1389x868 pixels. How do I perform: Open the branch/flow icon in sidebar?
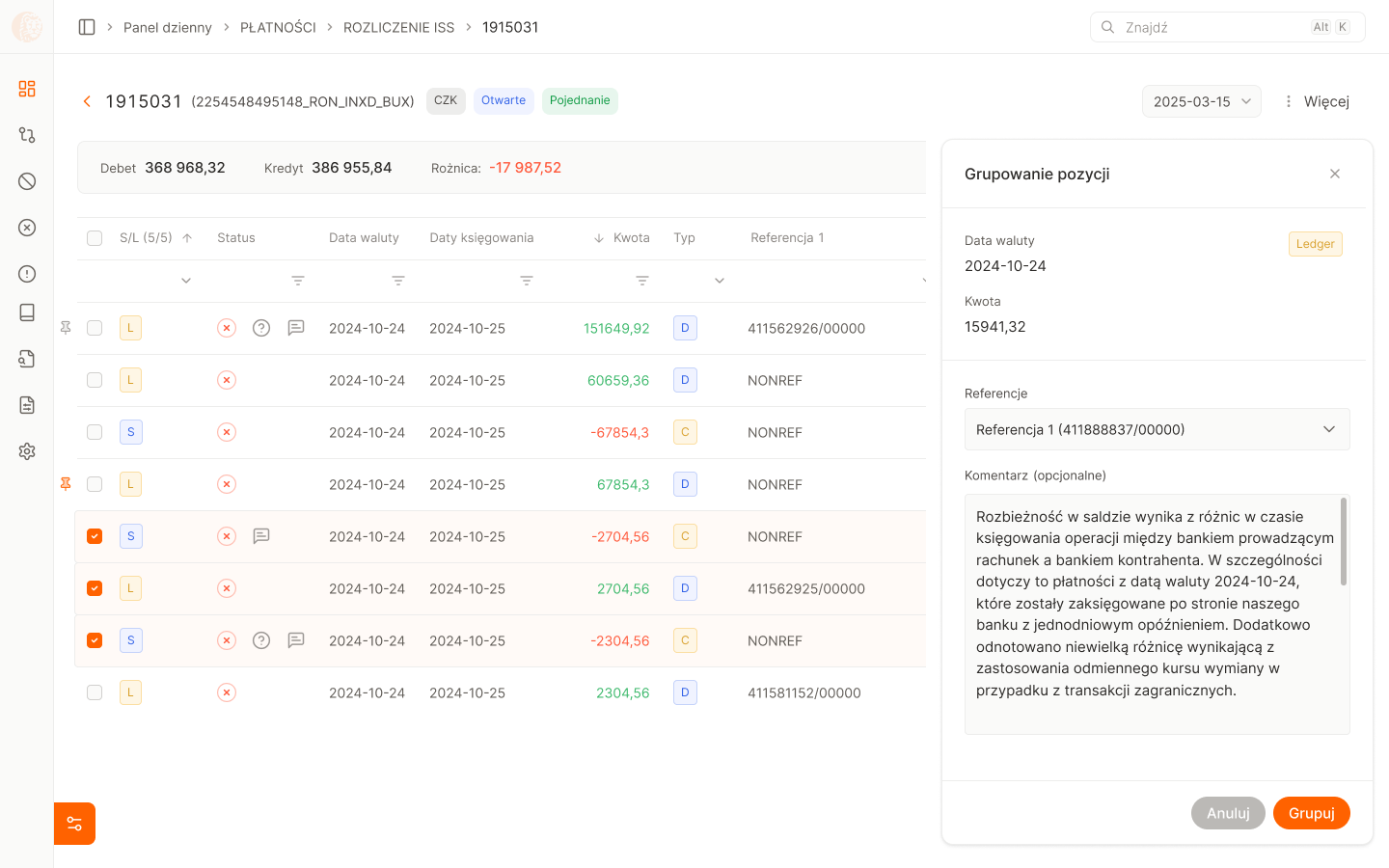pos(27,135)
